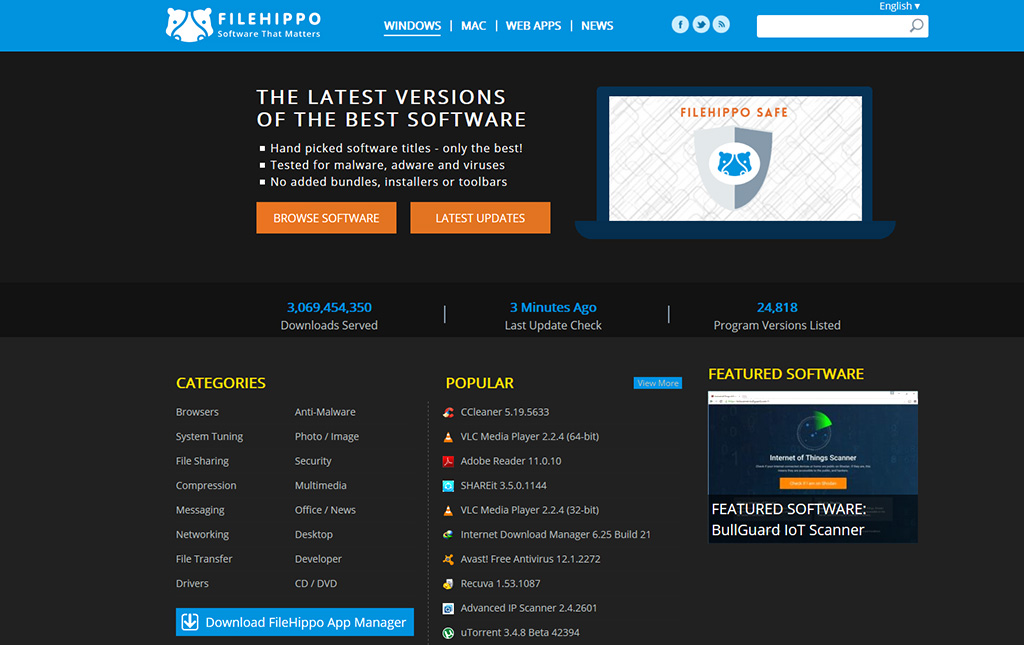Select the CCleaner app icon
This screenshot has height=645, width=1024.
point(447,412)
